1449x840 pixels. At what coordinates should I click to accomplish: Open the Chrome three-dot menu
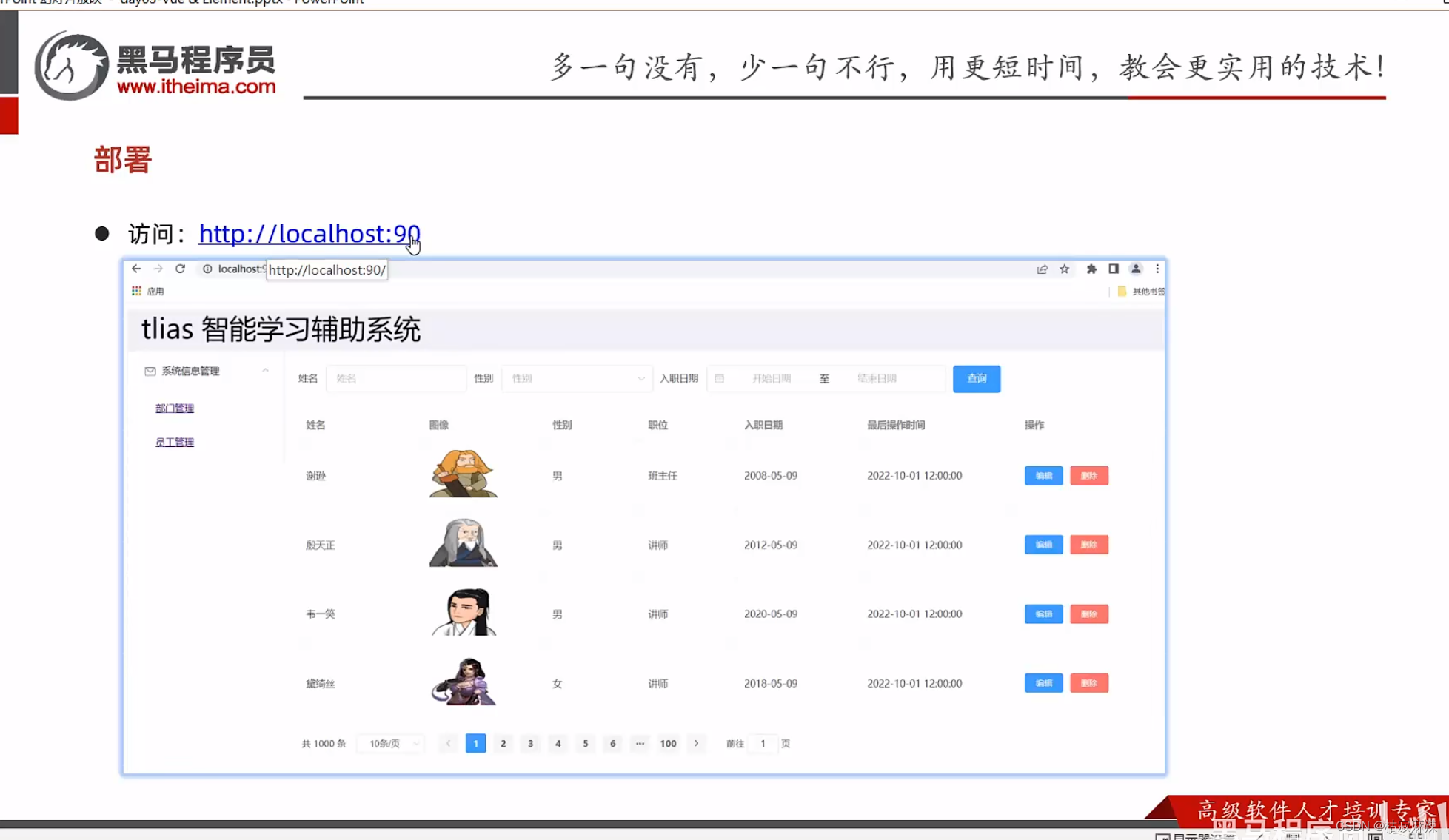pyautogui.click(x=1157, y=269)
